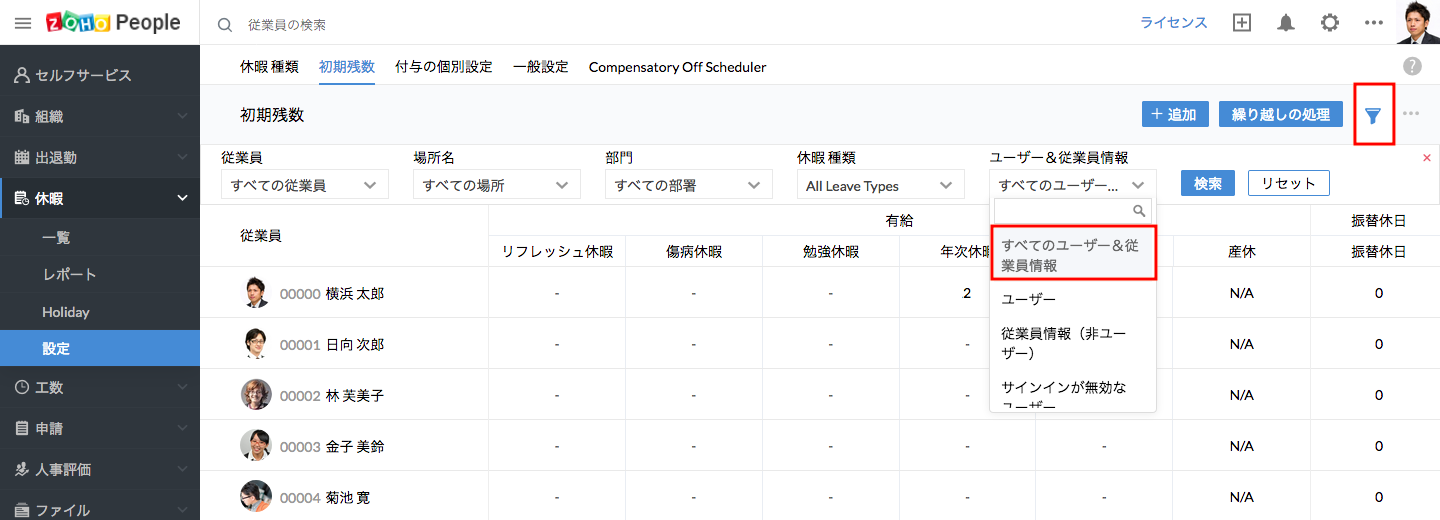Click the 検索 button
Image resolution: width=1440 pixels, height=520 pixels.
tap(1208, 184)
